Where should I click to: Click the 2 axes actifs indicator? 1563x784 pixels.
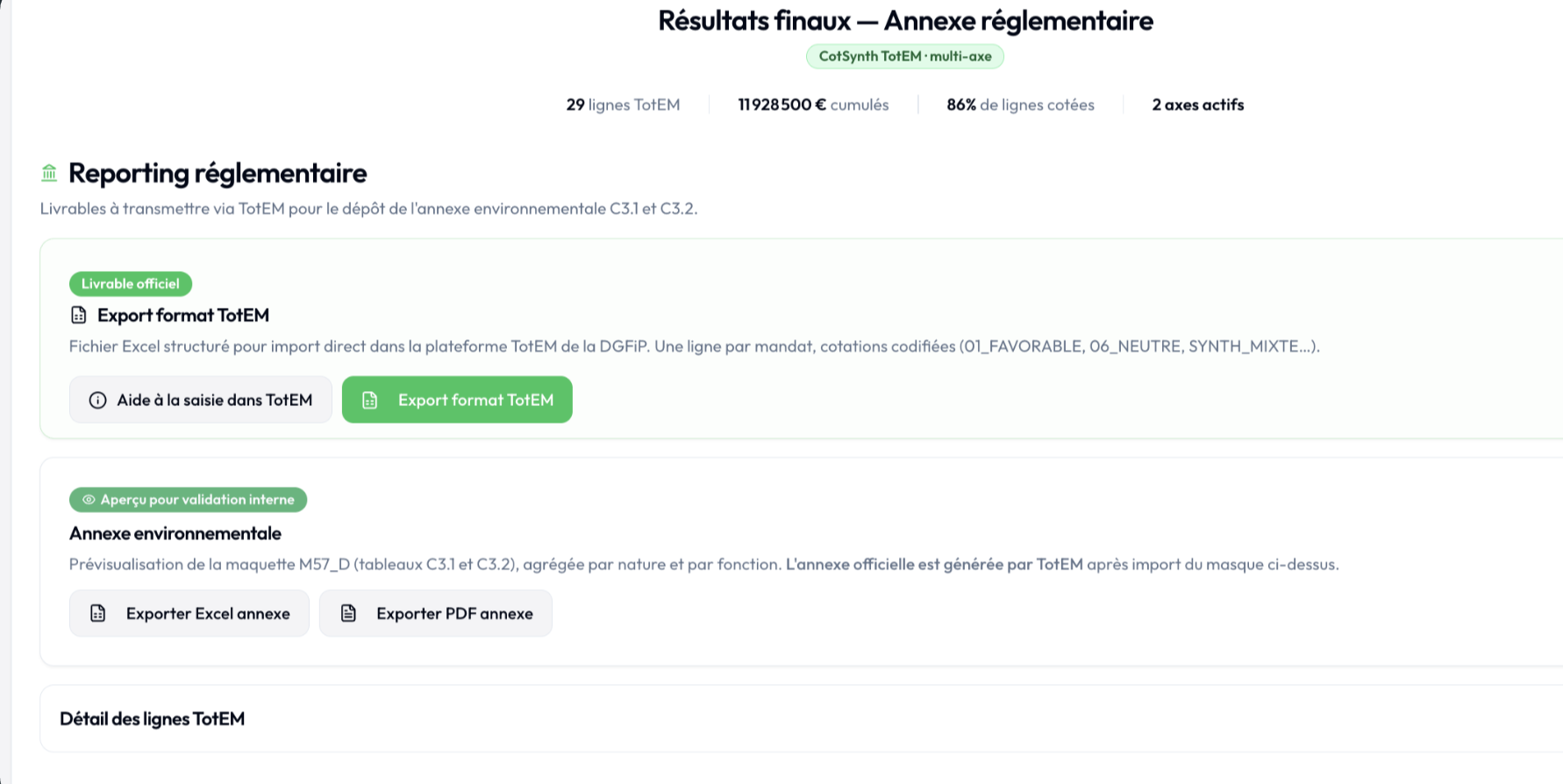tap(1198, 104)
